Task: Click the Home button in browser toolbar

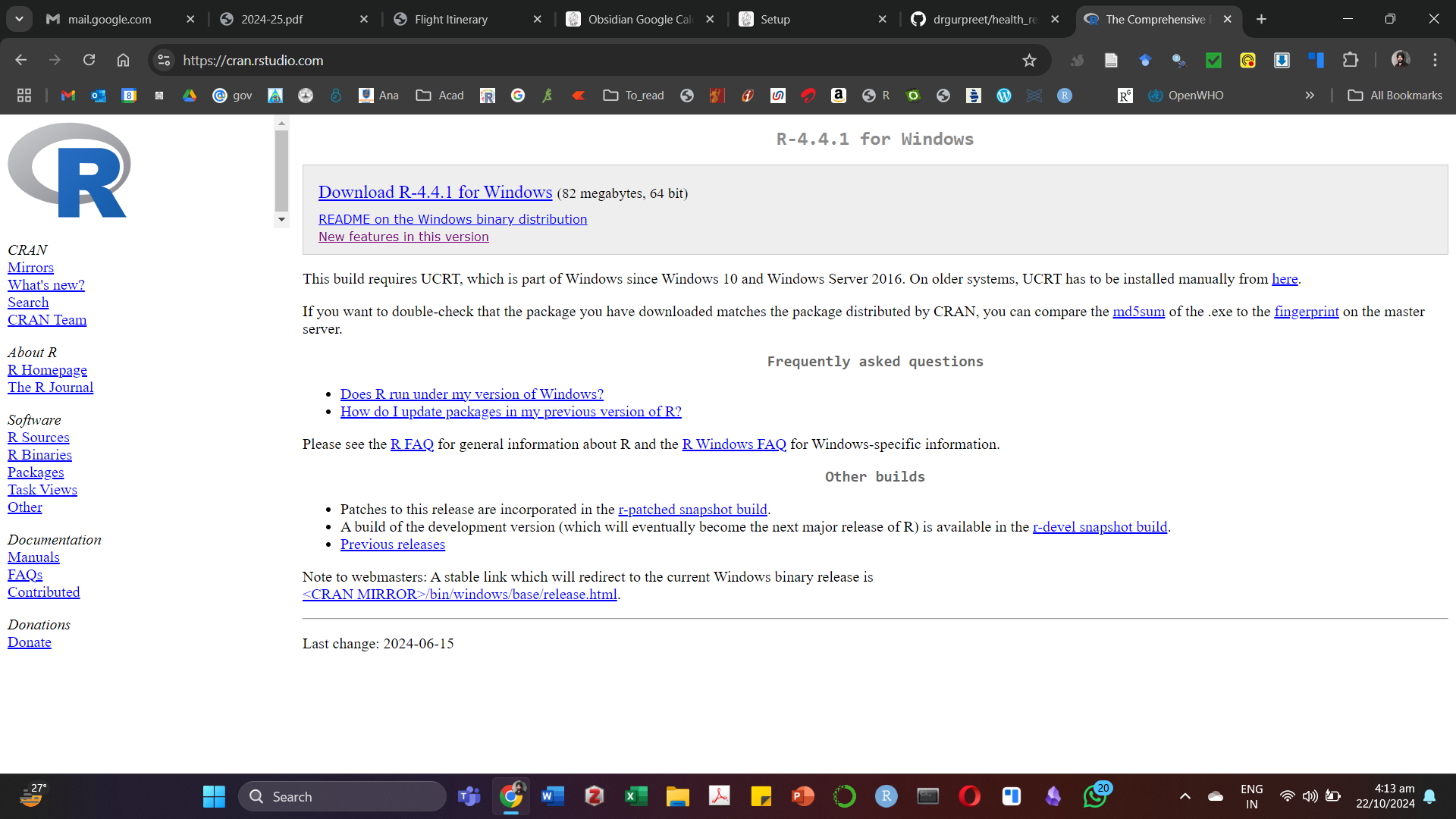Action: 123,60
